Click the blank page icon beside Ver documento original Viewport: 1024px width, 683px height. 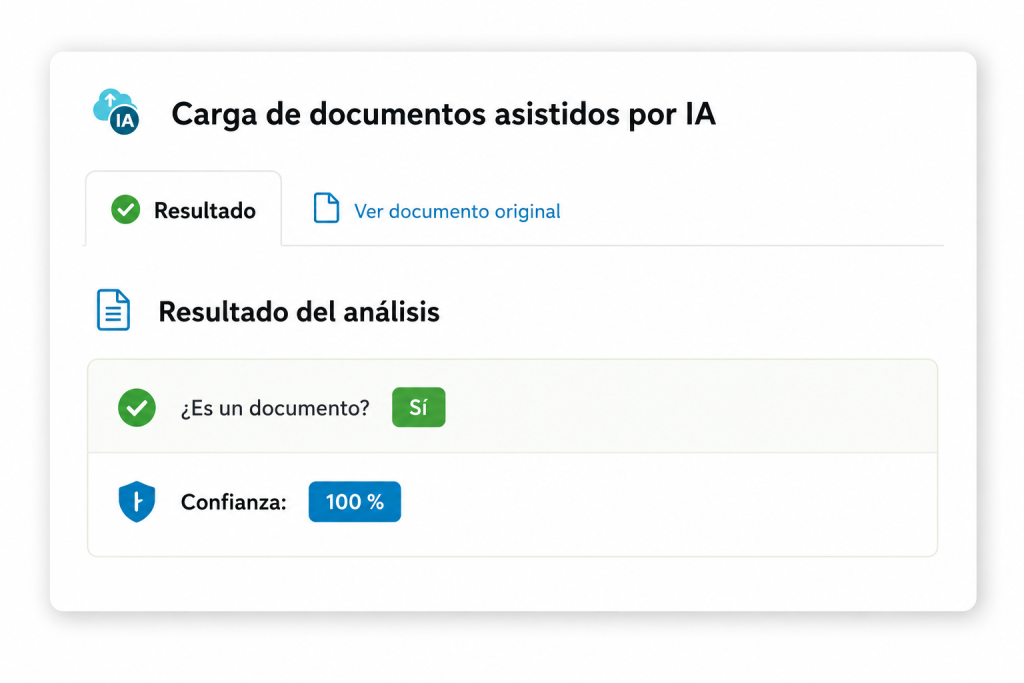coord(326,208)
